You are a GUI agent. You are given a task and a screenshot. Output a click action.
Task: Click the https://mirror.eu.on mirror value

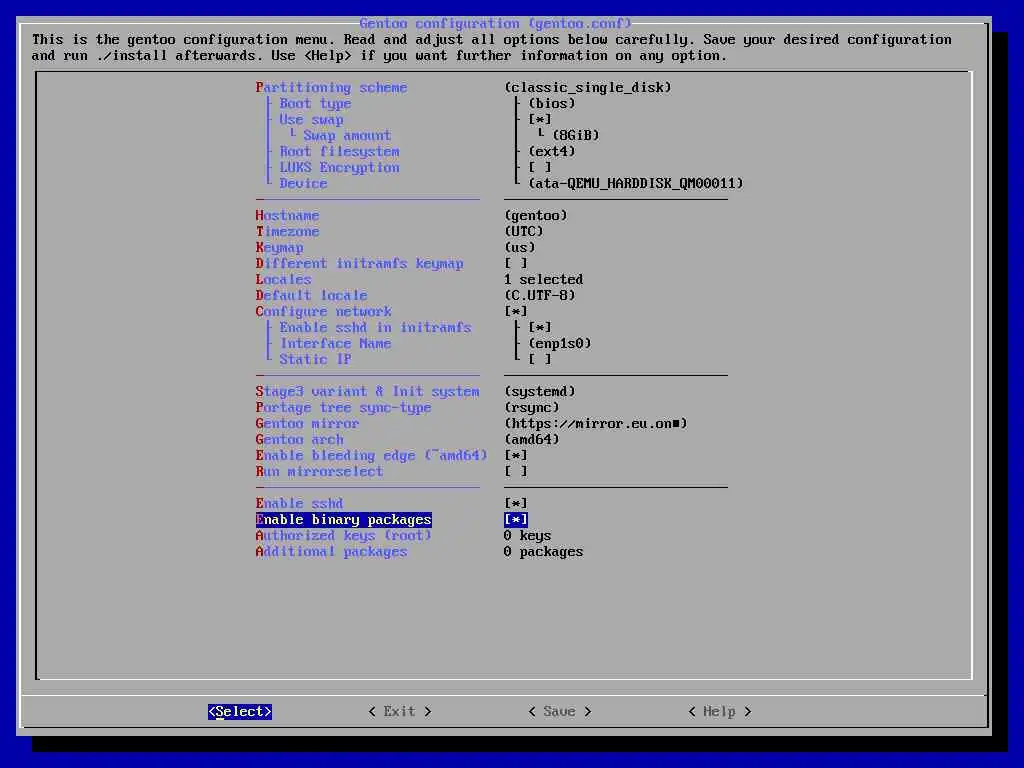[596, 423]
